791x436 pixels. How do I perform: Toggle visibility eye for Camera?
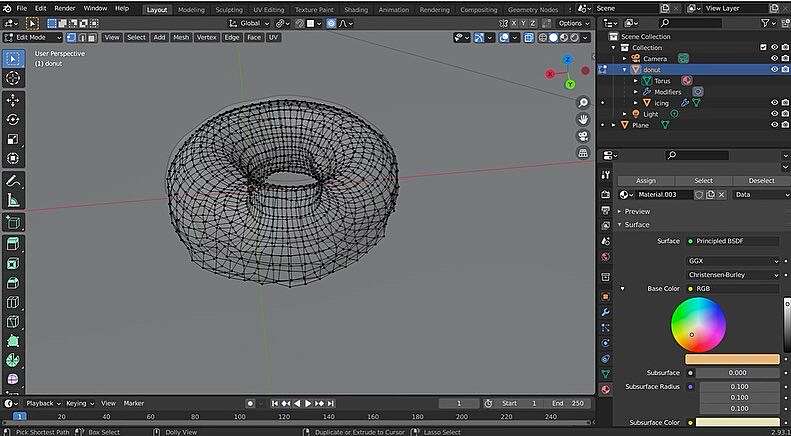pyautogui.click(x=774, y=59)
